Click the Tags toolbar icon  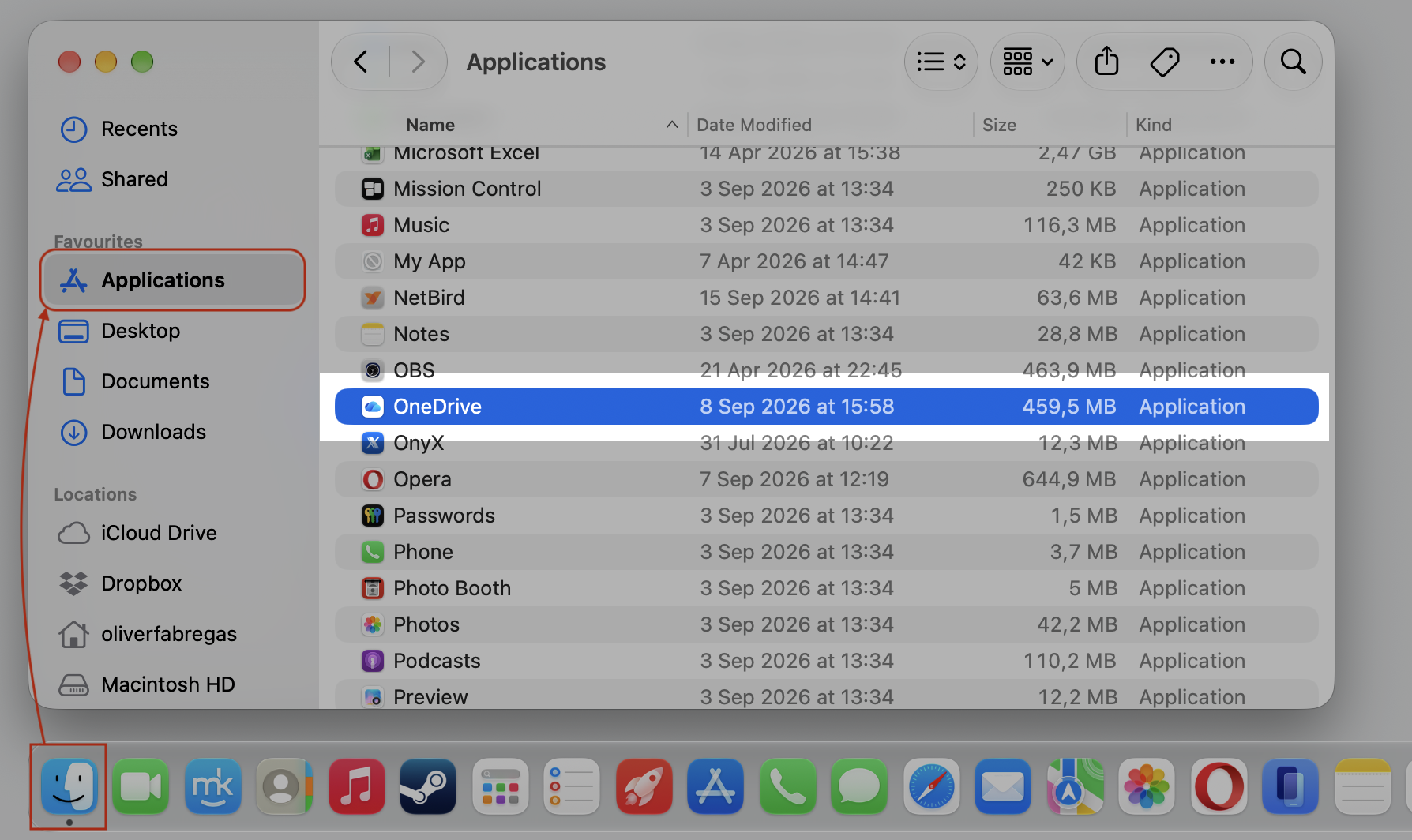(1165, 62)
